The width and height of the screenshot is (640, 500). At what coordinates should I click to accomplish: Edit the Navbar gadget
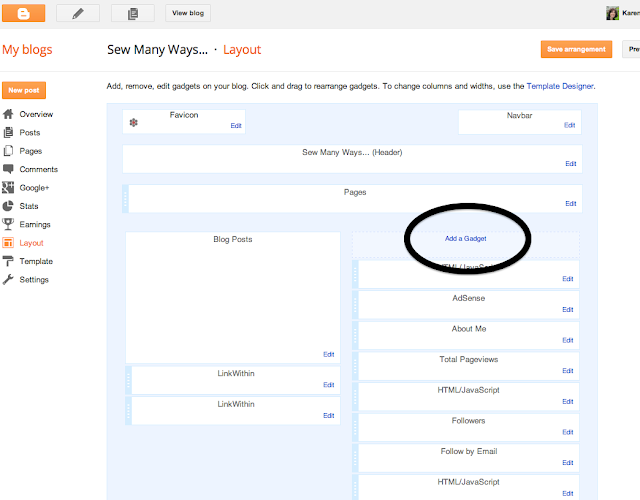click(x=569, y=125)
